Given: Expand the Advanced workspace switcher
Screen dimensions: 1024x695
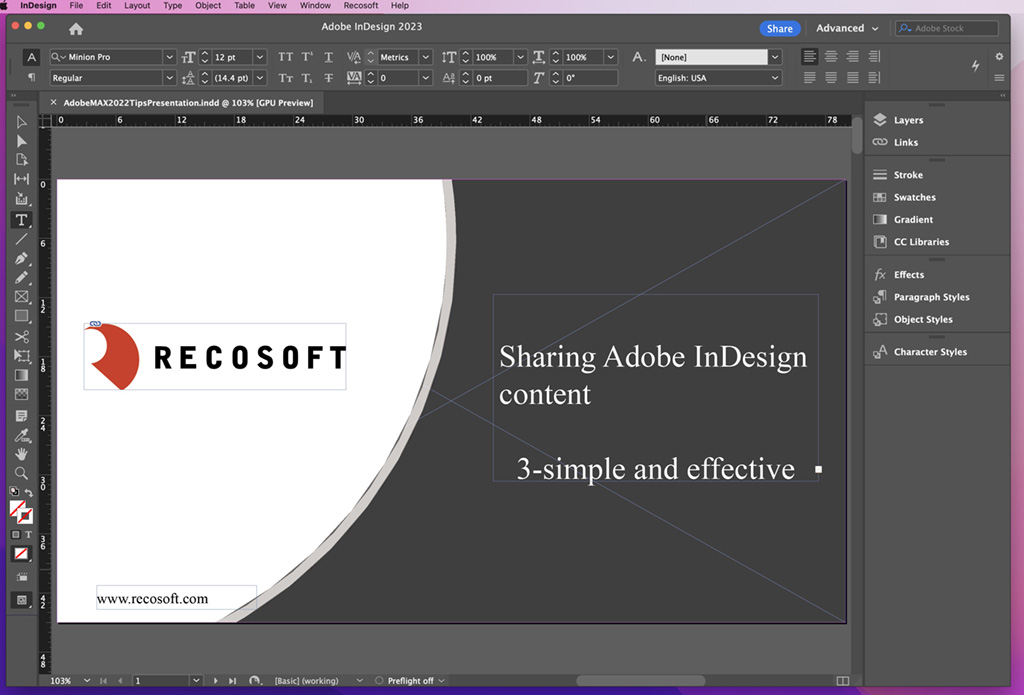Looking at the screenshot, I should (x=847, y=29).
